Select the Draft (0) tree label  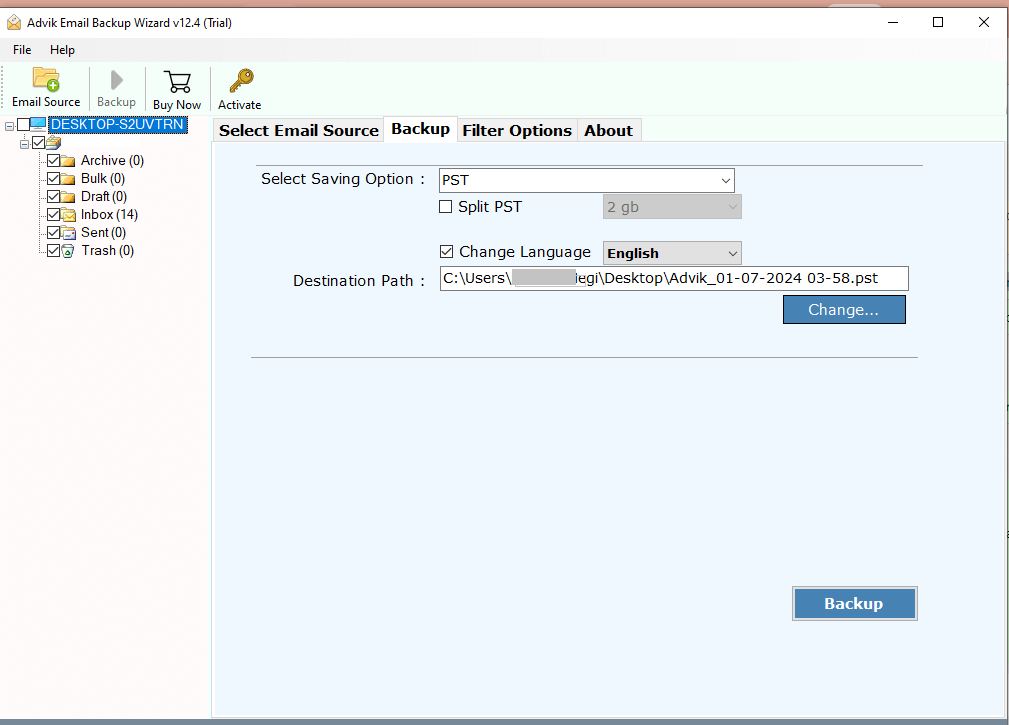click(104, 196)
